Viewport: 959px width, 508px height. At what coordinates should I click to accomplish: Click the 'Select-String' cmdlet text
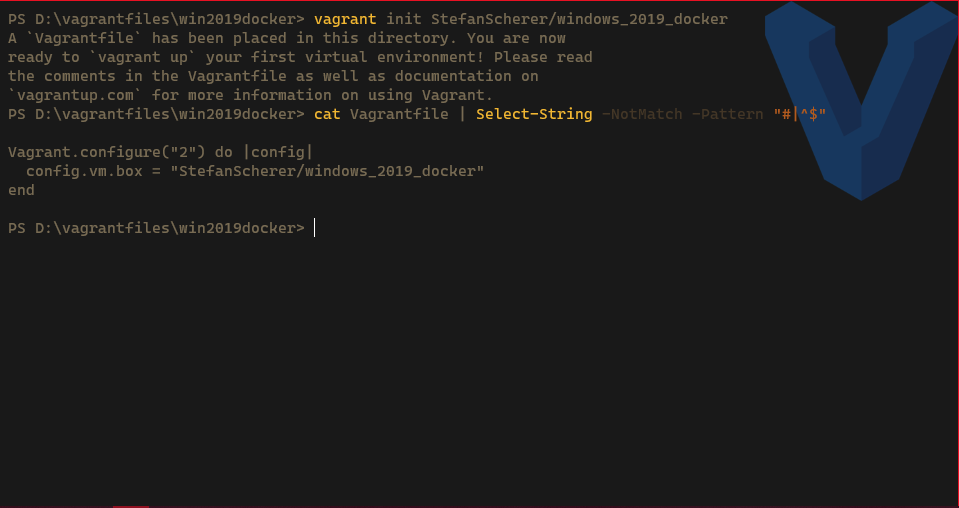pyautogui.click(x=534, y=114)
